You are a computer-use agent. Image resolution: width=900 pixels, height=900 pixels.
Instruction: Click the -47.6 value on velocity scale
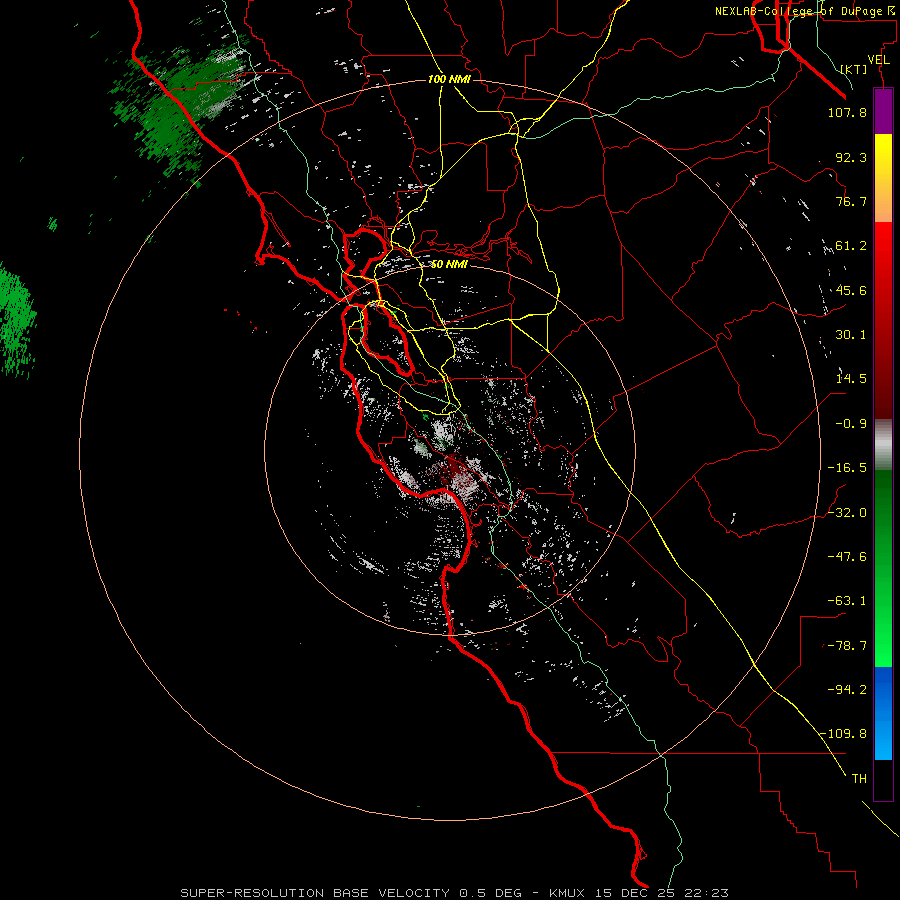847,557
